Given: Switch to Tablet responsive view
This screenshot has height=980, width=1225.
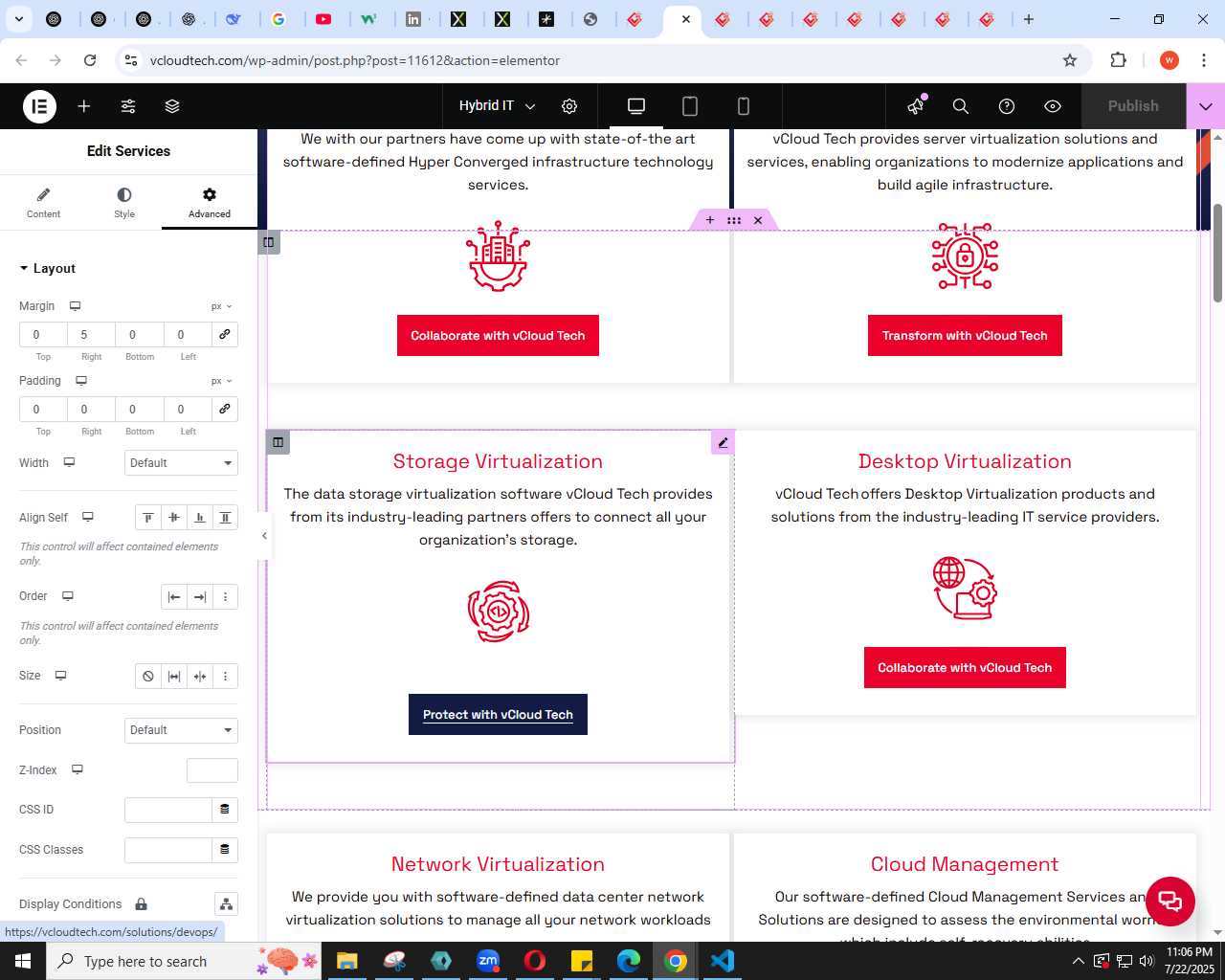Looking at the screenshot, I should [690, 106].
